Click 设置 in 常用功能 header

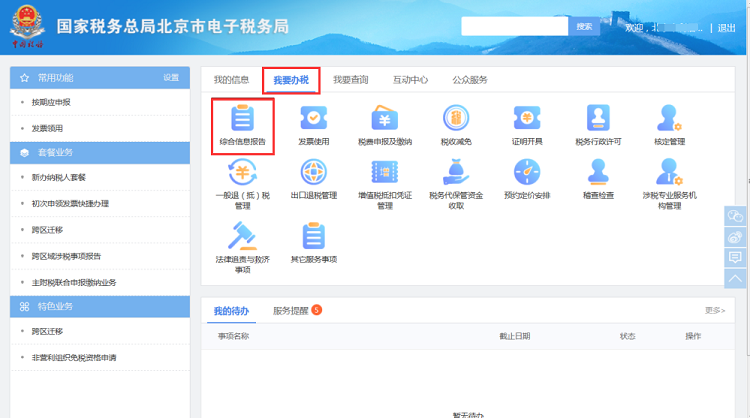(171, 78)
